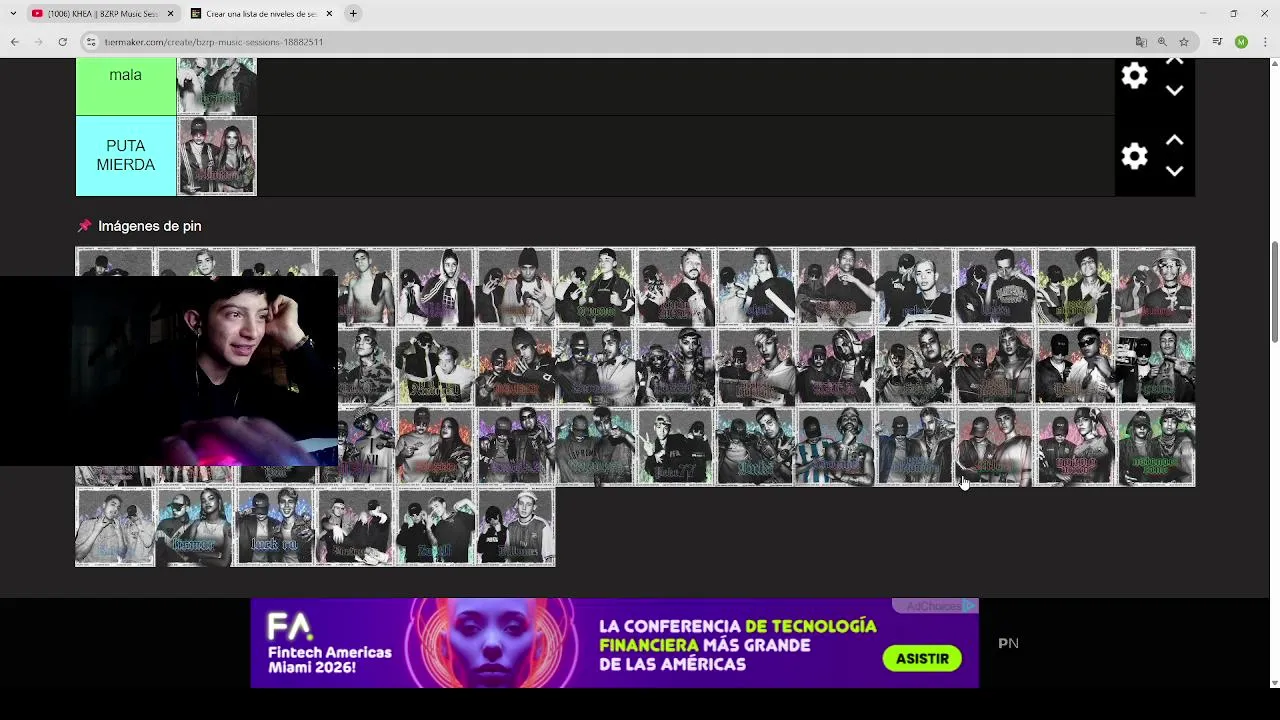Click the scrollbar down arrow
The width and height of the screenshot is (1280, 720).
coord(1273,683)
